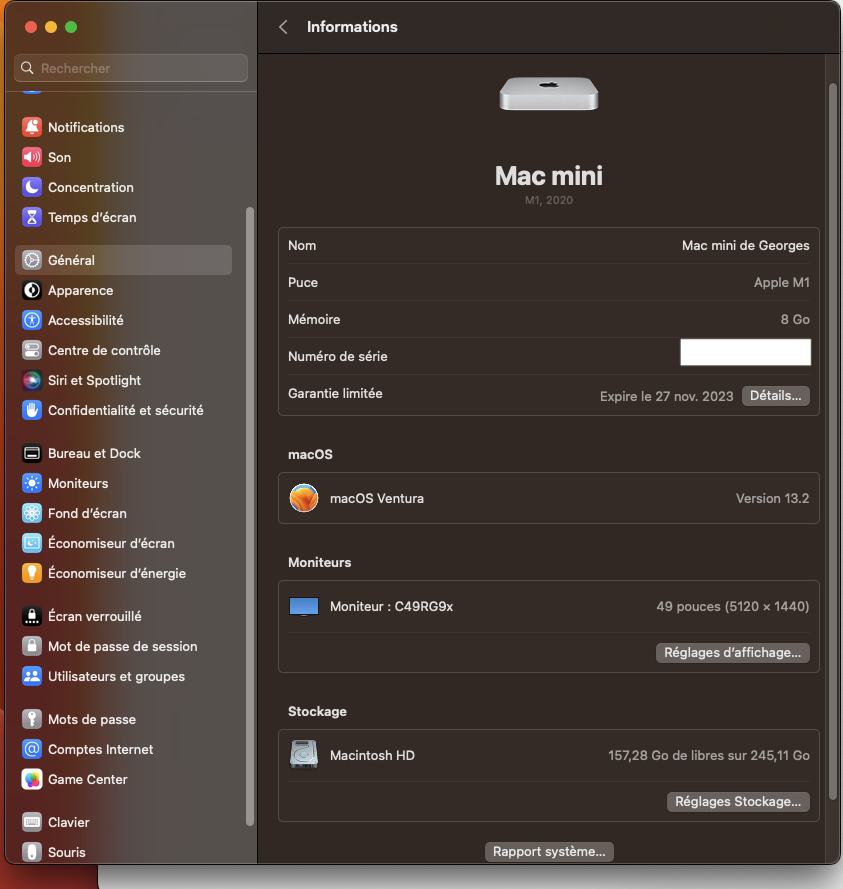This screenshot has height=889, width=843.
Task: Click the Informations pane scrollbar
Action: click(x=833, y=441)
